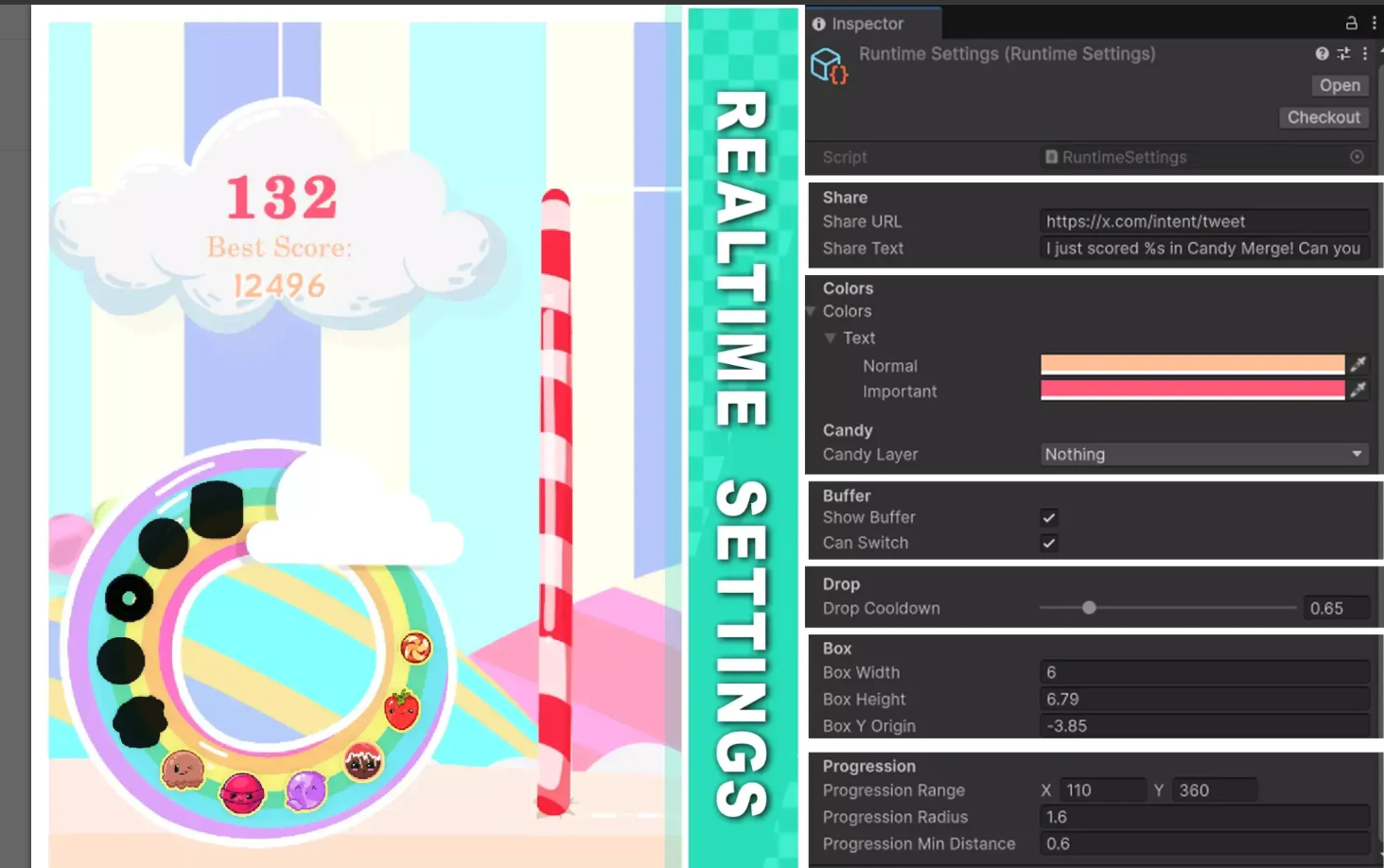Open the Runtime Settings help icon
Viewport: 1384px width, 868px height.
1322,54
